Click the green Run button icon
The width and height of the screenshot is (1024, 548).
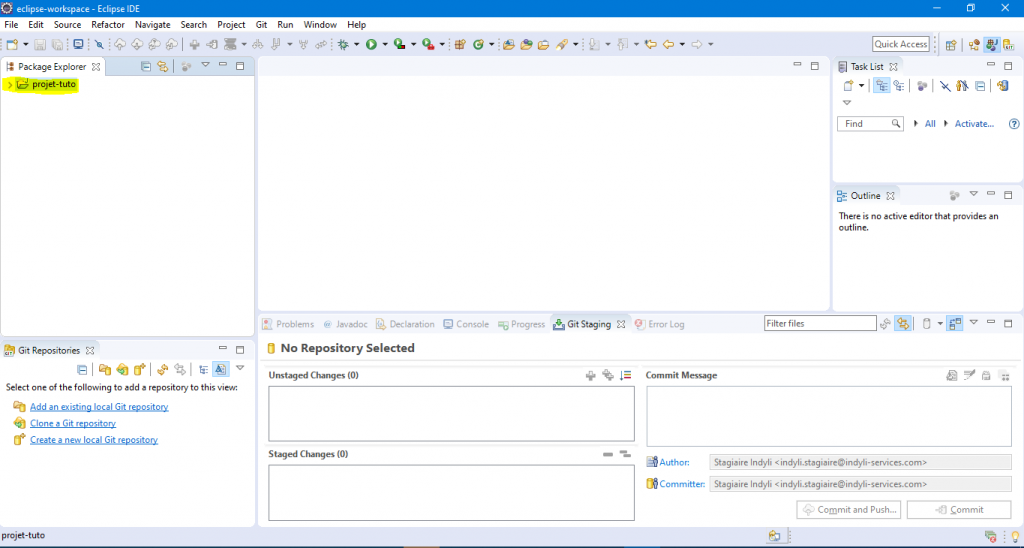click(x=372, y=44)
